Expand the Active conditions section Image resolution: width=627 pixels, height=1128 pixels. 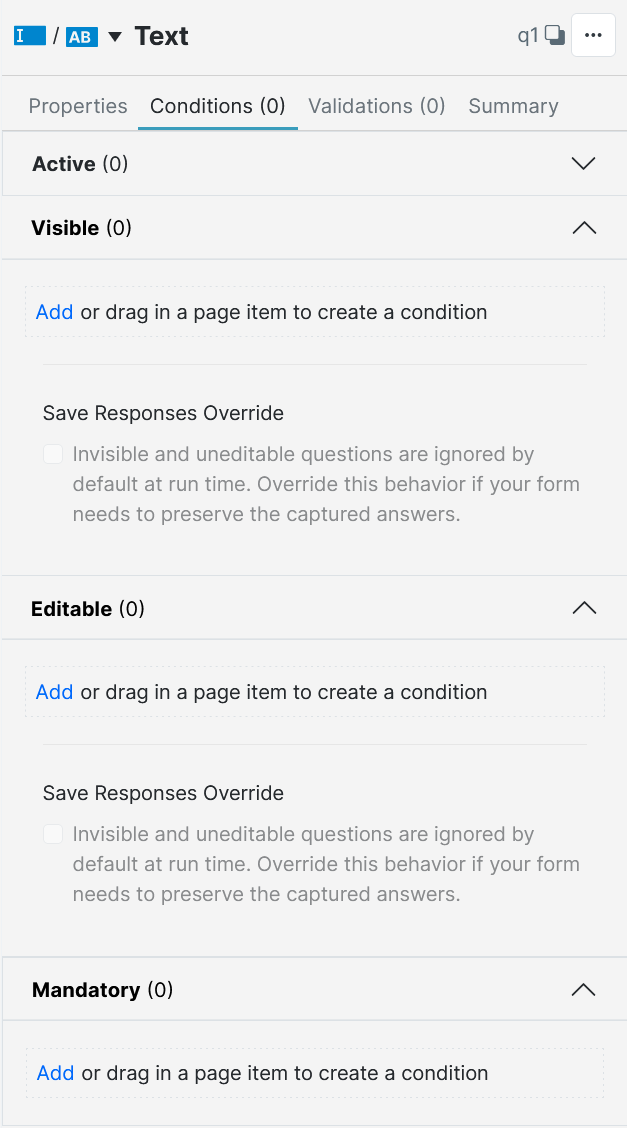coord(583,163)
